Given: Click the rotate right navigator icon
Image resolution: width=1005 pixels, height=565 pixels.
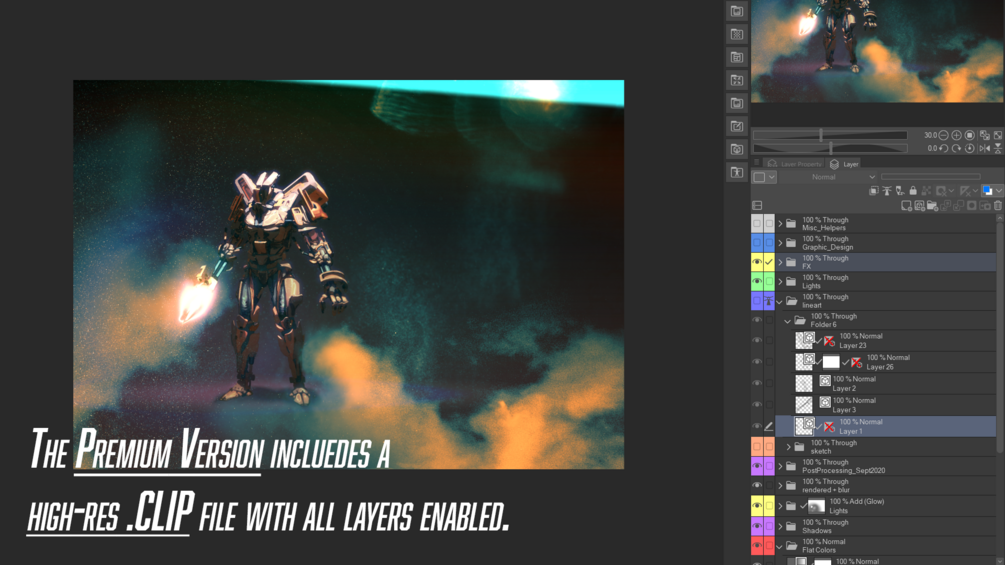Looking at the screenshot, I should click(956, 149).
